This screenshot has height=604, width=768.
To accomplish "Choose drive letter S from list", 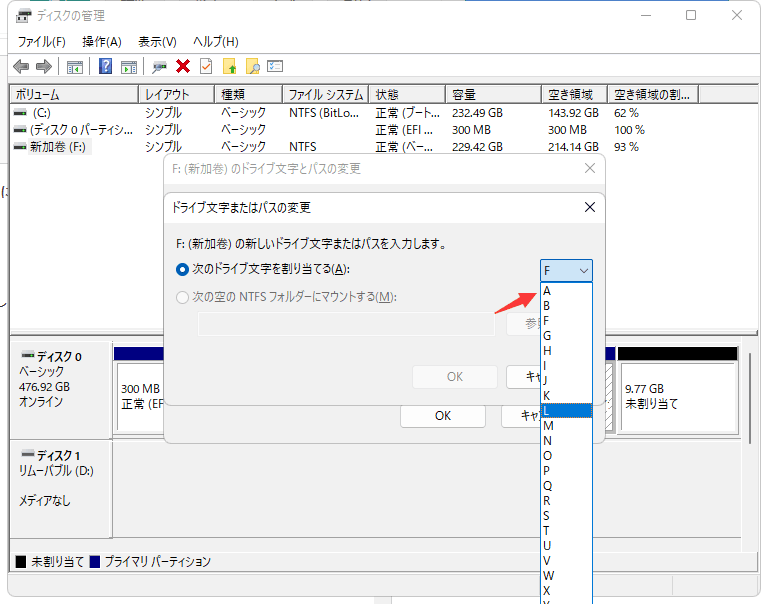I will tap(566, 516).
